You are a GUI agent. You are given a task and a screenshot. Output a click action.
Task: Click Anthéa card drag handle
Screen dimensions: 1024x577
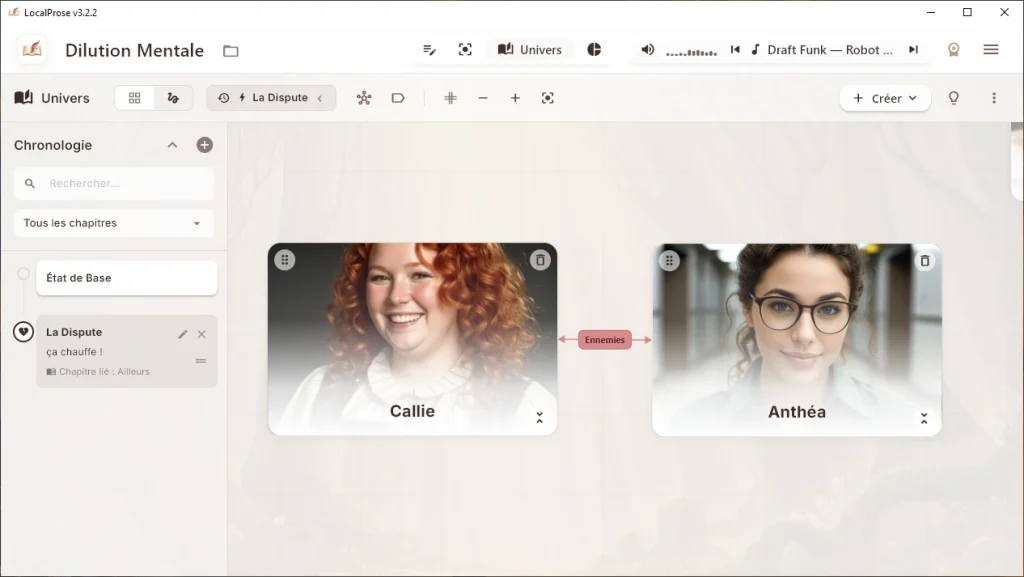(x=669, y=261)
